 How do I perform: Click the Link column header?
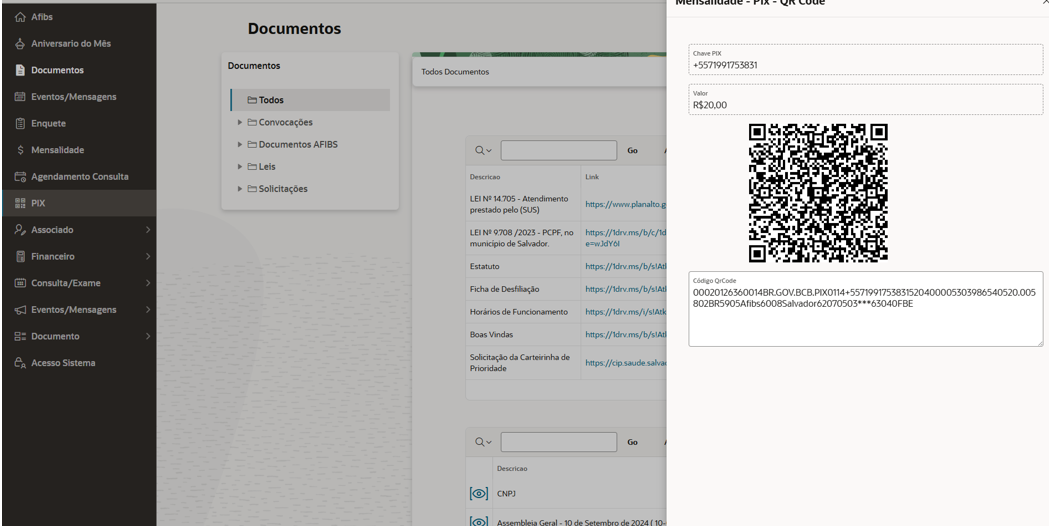(x=592, y=177)
